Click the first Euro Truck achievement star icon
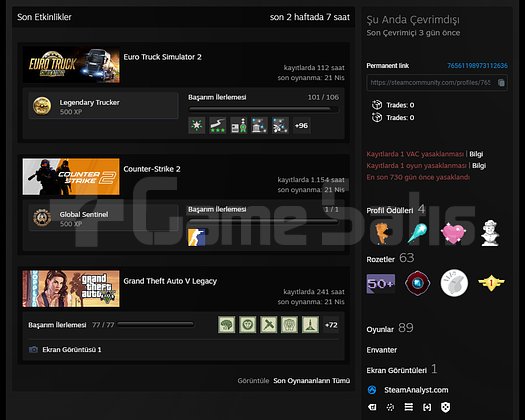The width and height of the screenshot is (525, 420). click(x=197, y=126)
